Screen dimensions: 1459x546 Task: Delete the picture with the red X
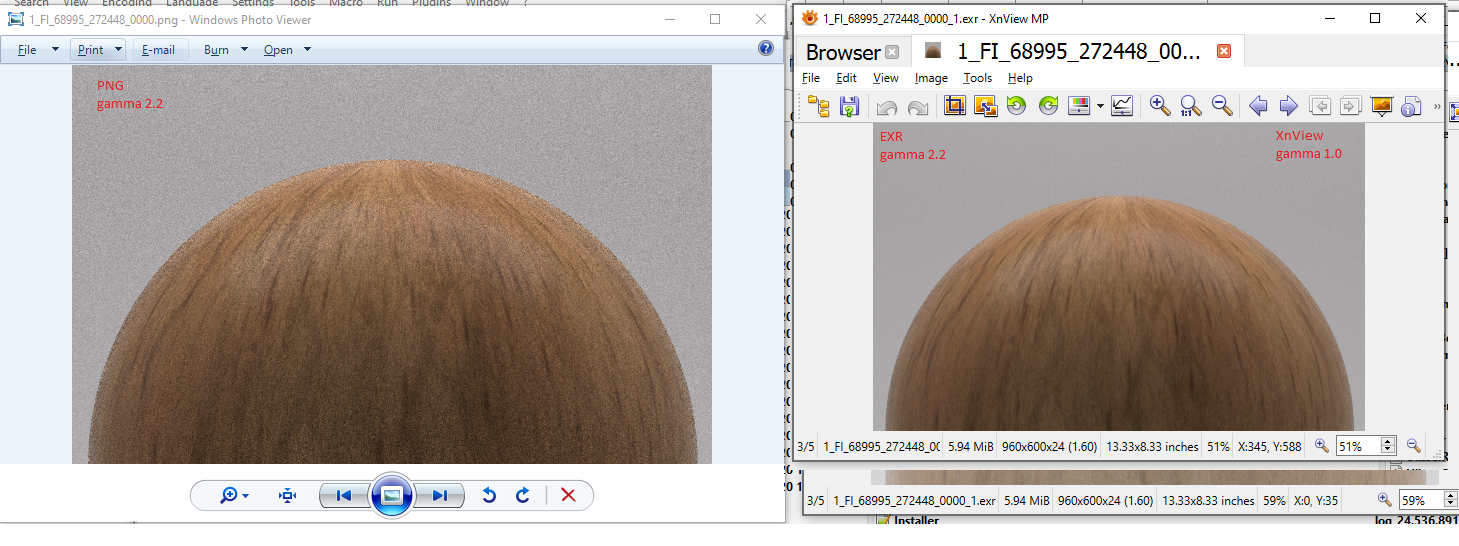pyautogui.click(x=568, y=495)
